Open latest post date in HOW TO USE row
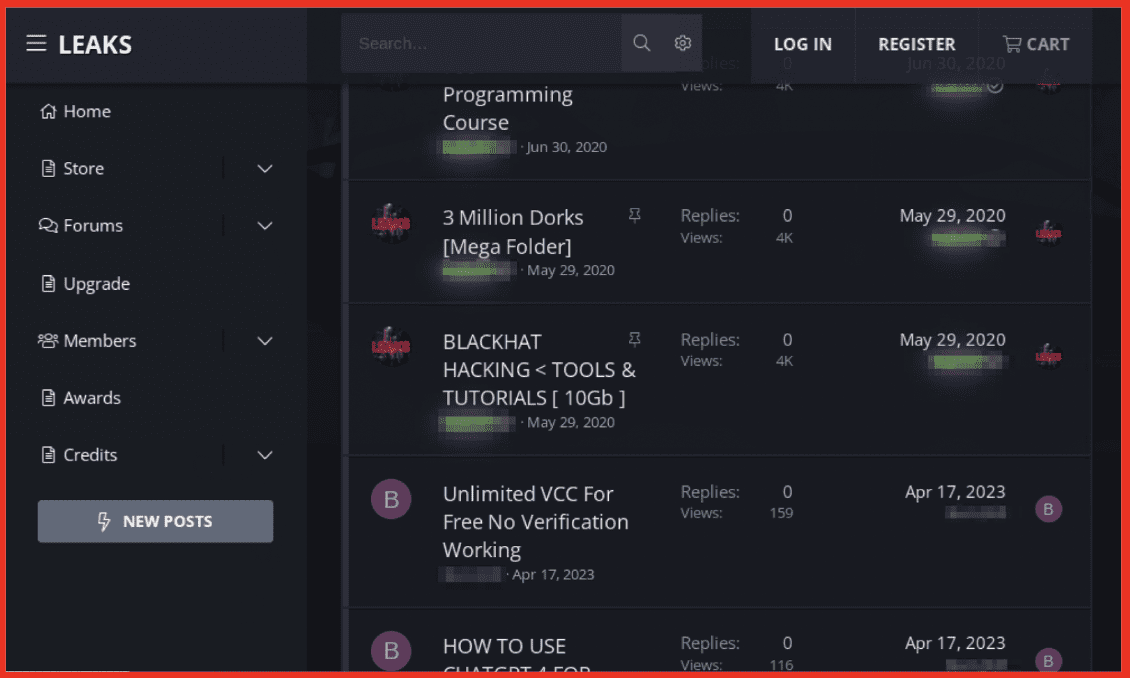This screenshot has height=678, width=1130. pos(955,643)
